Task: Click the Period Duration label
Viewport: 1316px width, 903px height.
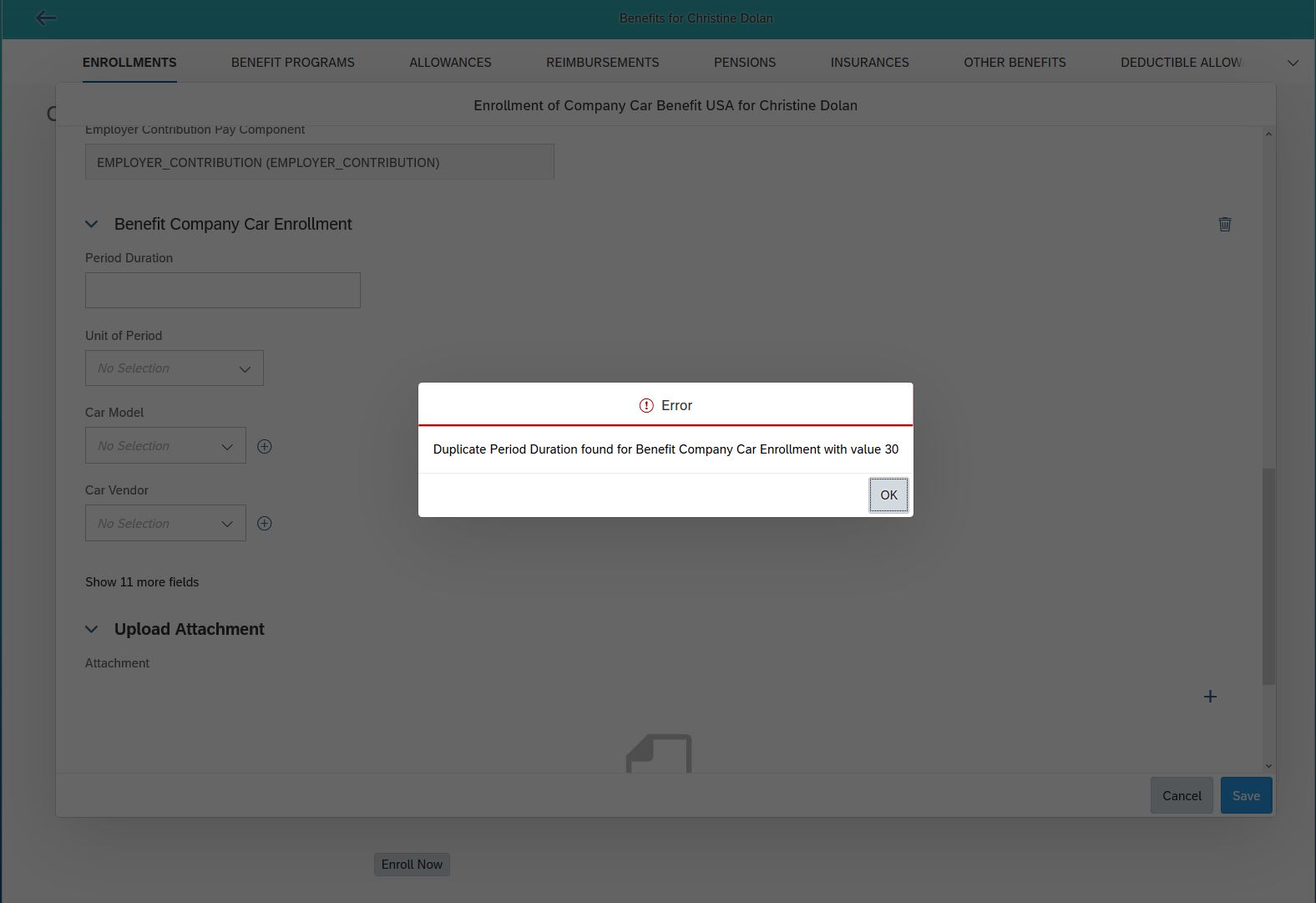Action: (x=129, y=258)
